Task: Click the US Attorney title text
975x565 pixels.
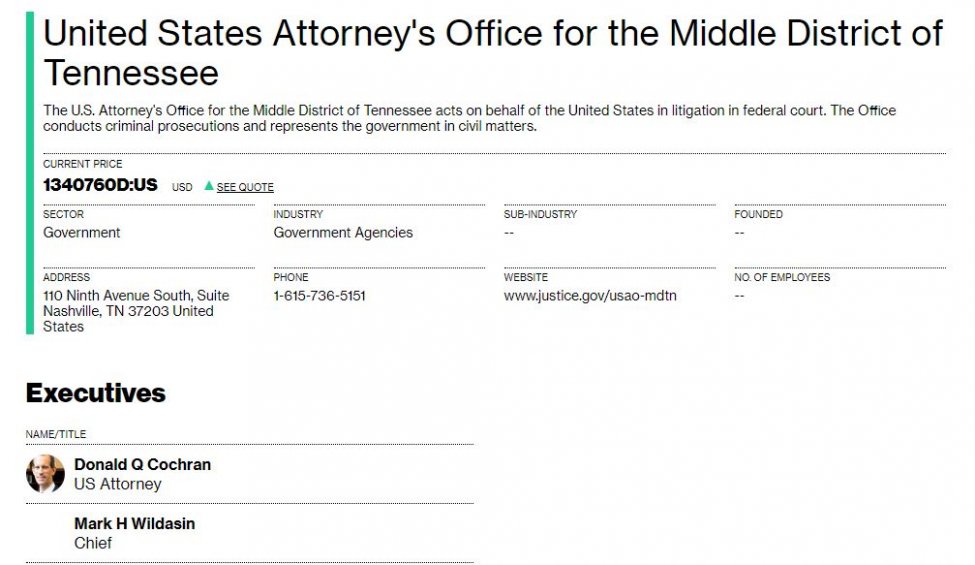Action: pos(118,484)
